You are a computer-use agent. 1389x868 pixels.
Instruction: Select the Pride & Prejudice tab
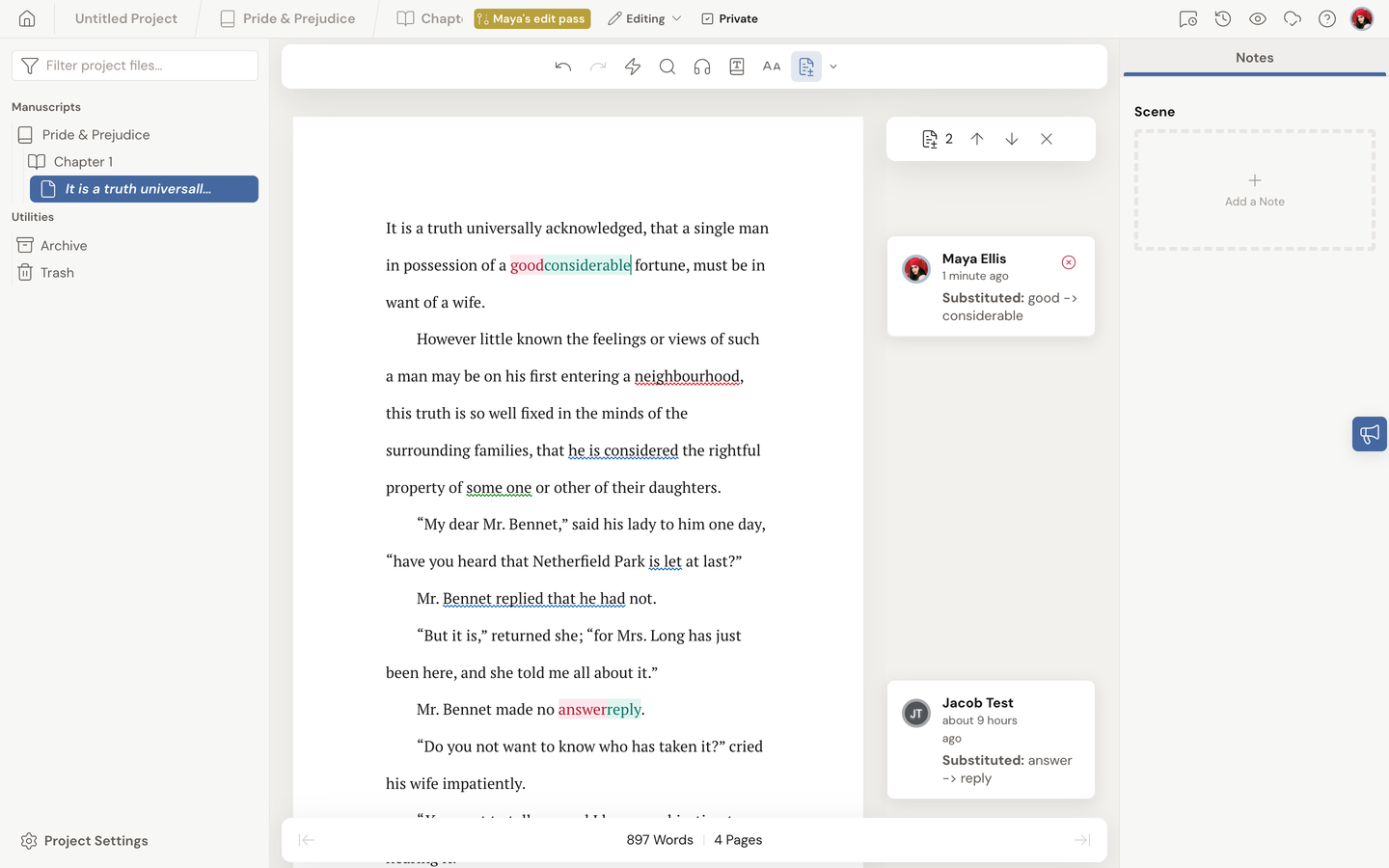pos(287,18)
